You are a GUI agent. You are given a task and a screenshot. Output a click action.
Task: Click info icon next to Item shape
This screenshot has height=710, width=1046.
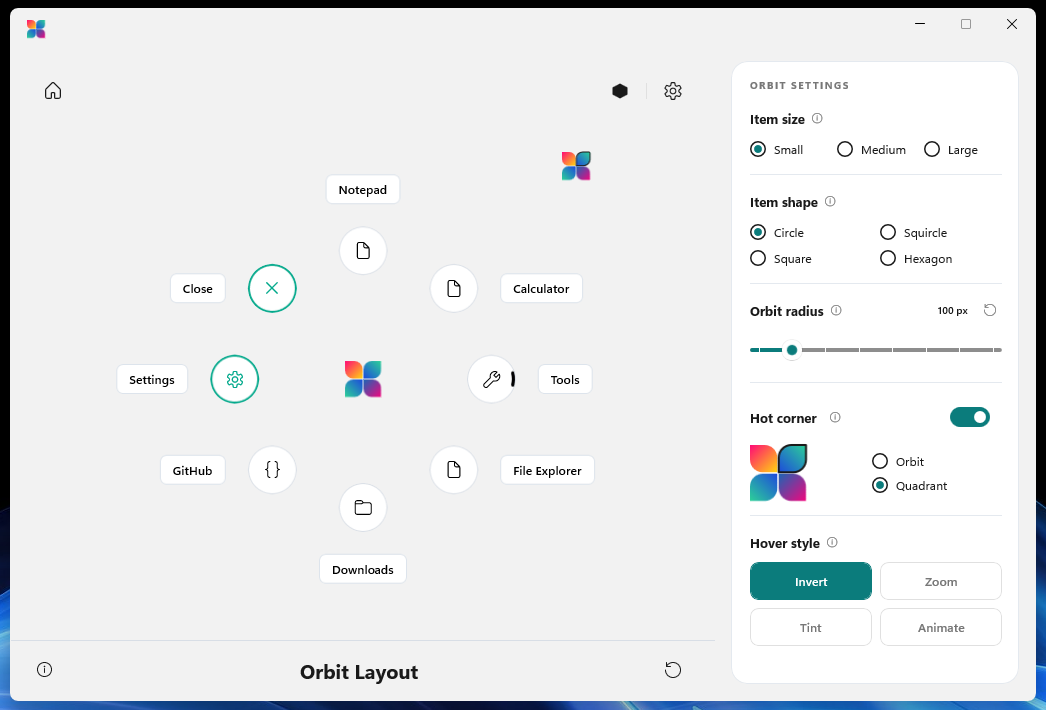[x=830, y=201]
